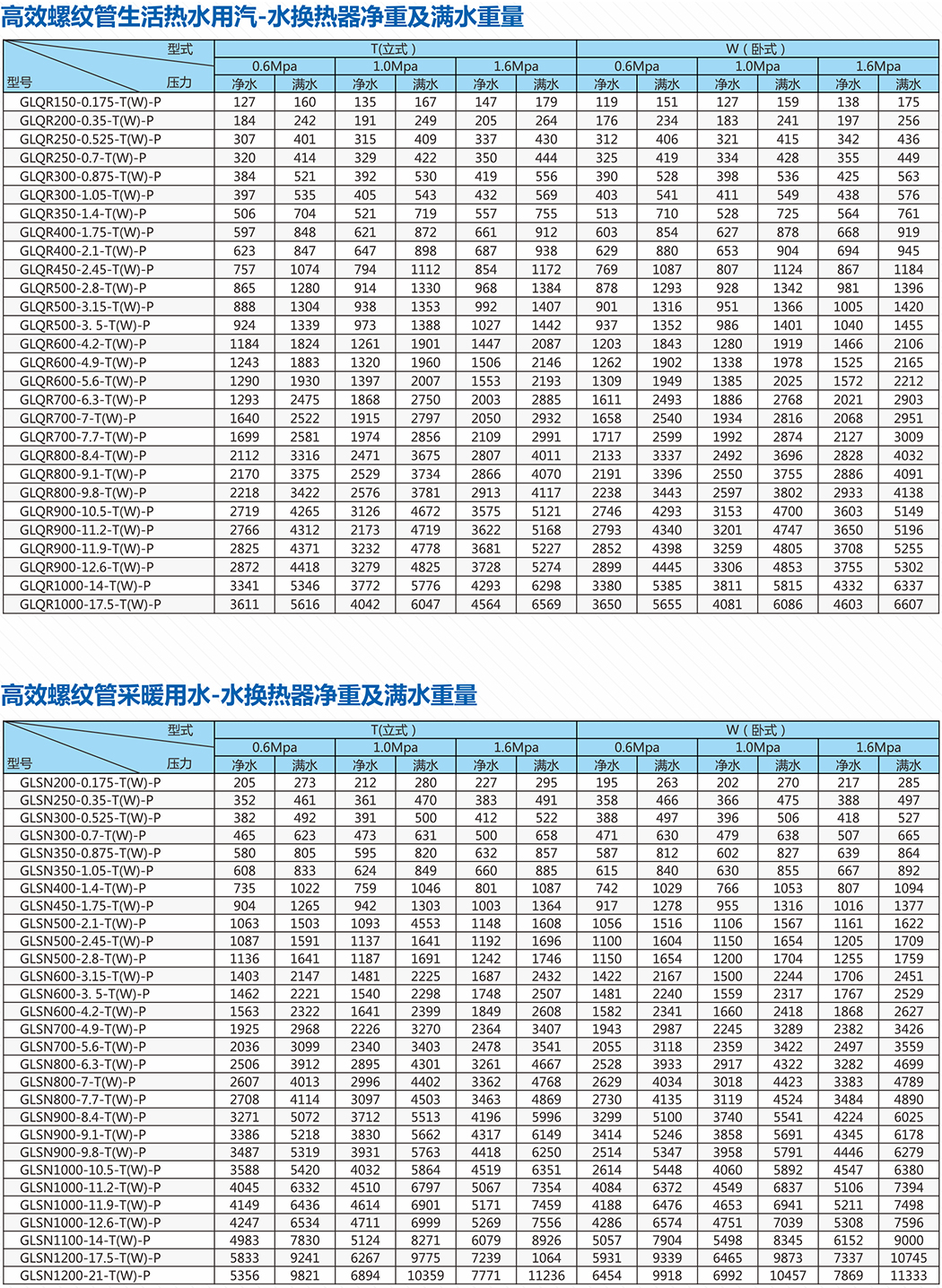Click the 型号 label in the top table

(20, 83)
